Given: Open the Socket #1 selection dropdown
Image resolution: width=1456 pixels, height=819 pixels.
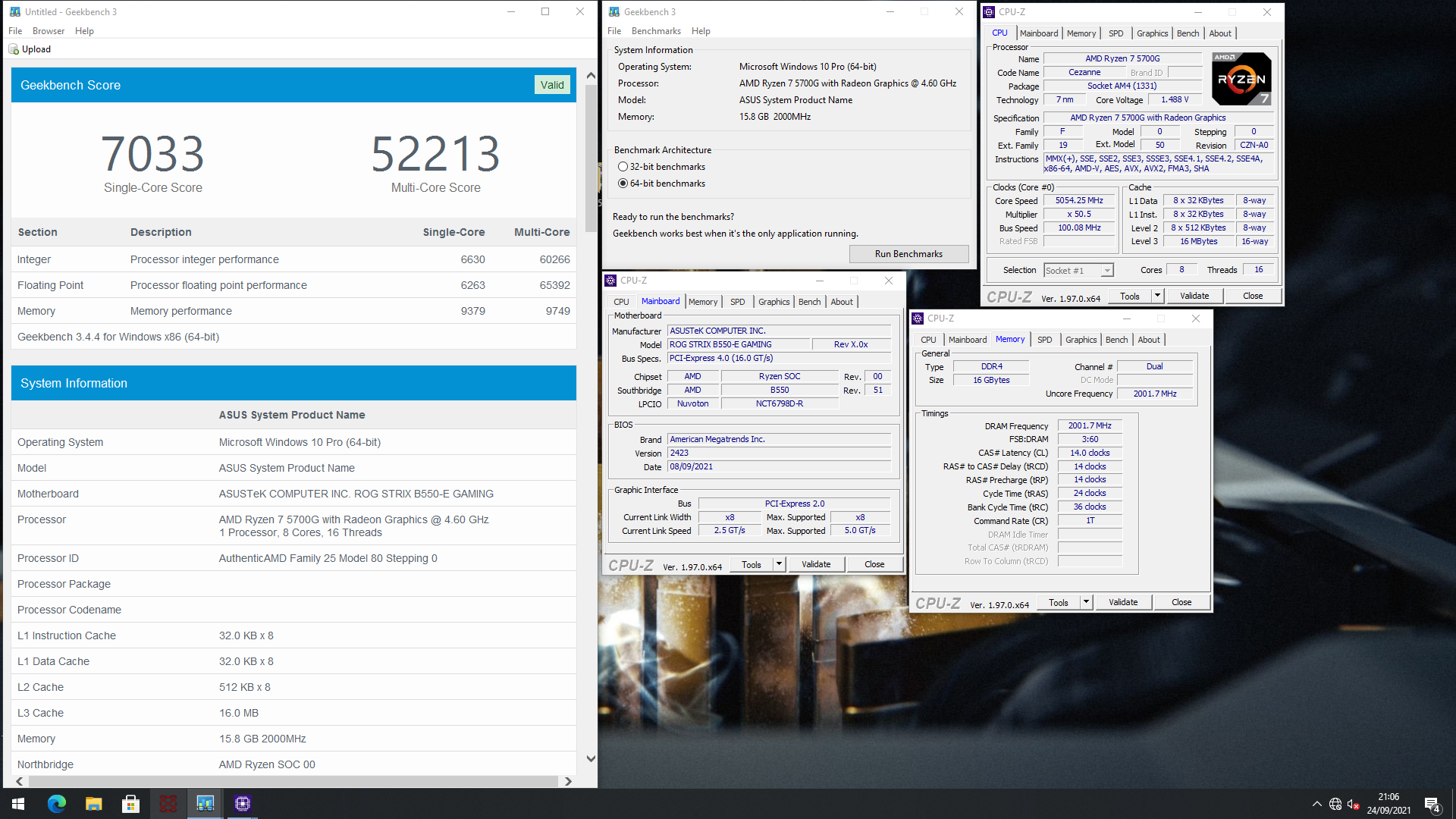Looking at the screenshot, I should click(x=1078, y=271).
